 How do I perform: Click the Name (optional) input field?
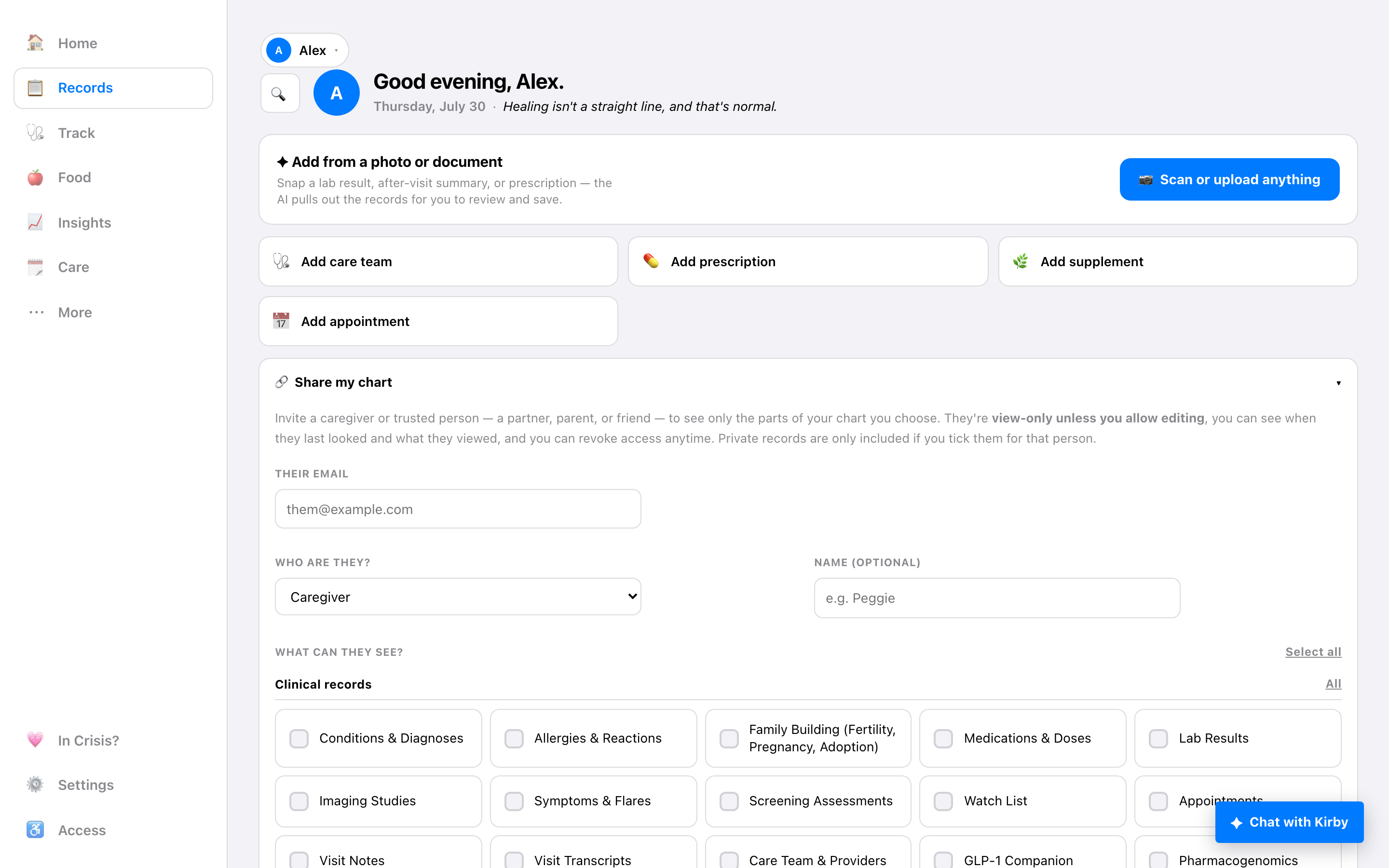(996, 597)
